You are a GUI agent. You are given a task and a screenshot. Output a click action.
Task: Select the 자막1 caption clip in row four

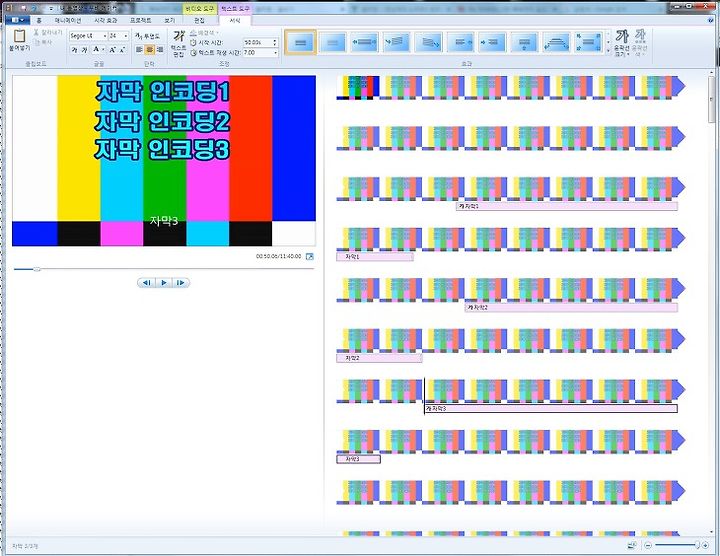pyautogui.click(x=375, y=257)
